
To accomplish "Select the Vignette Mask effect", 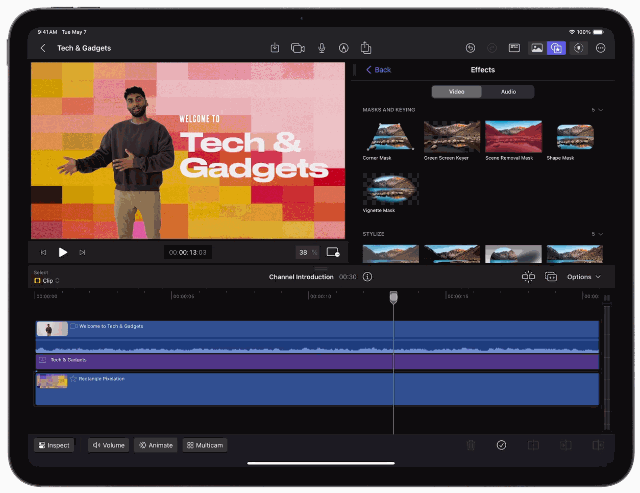I will tap(391, 193).
